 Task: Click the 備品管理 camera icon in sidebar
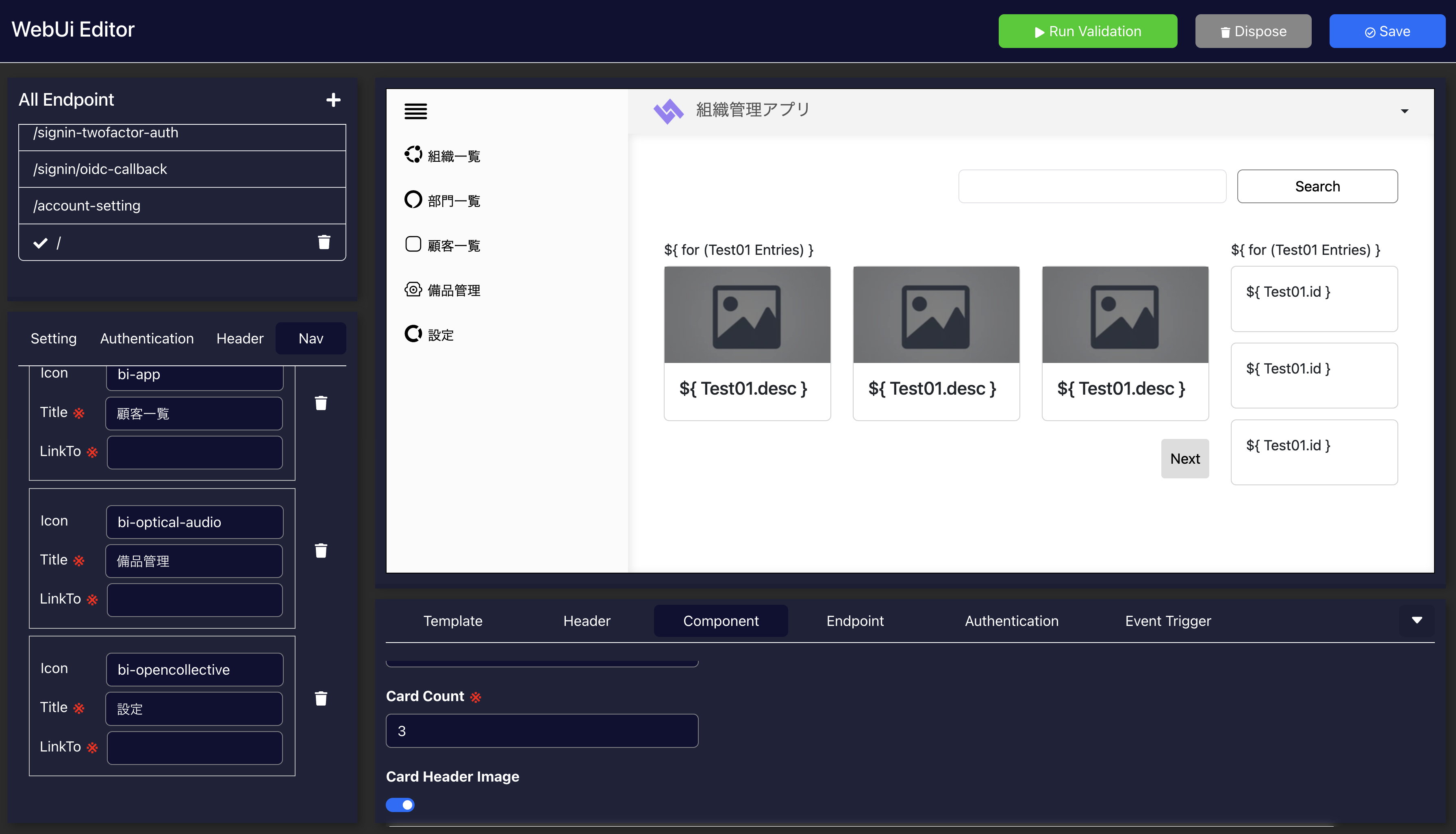click(413, 289)
